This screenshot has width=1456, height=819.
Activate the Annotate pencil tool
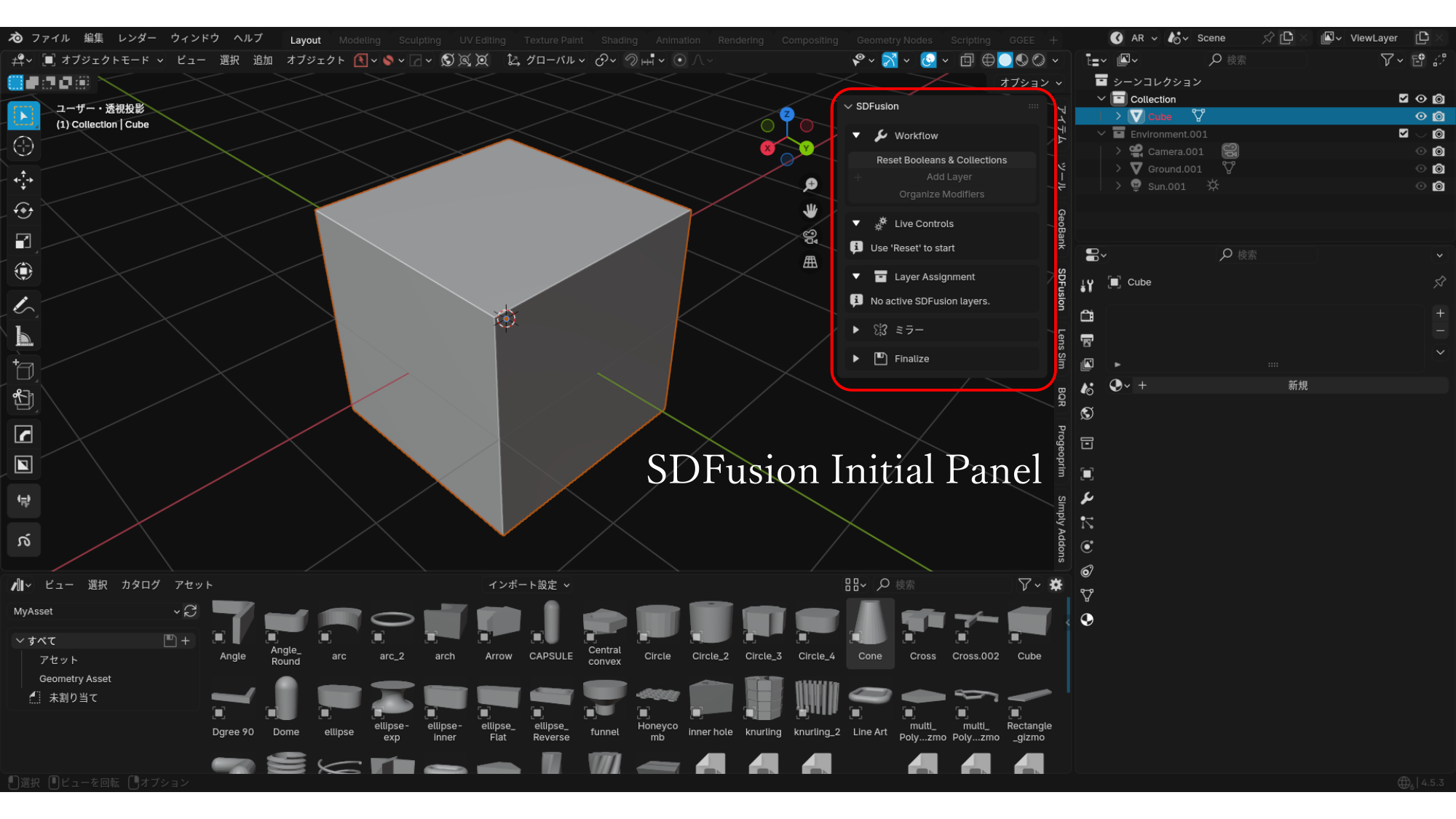point(23,305)
